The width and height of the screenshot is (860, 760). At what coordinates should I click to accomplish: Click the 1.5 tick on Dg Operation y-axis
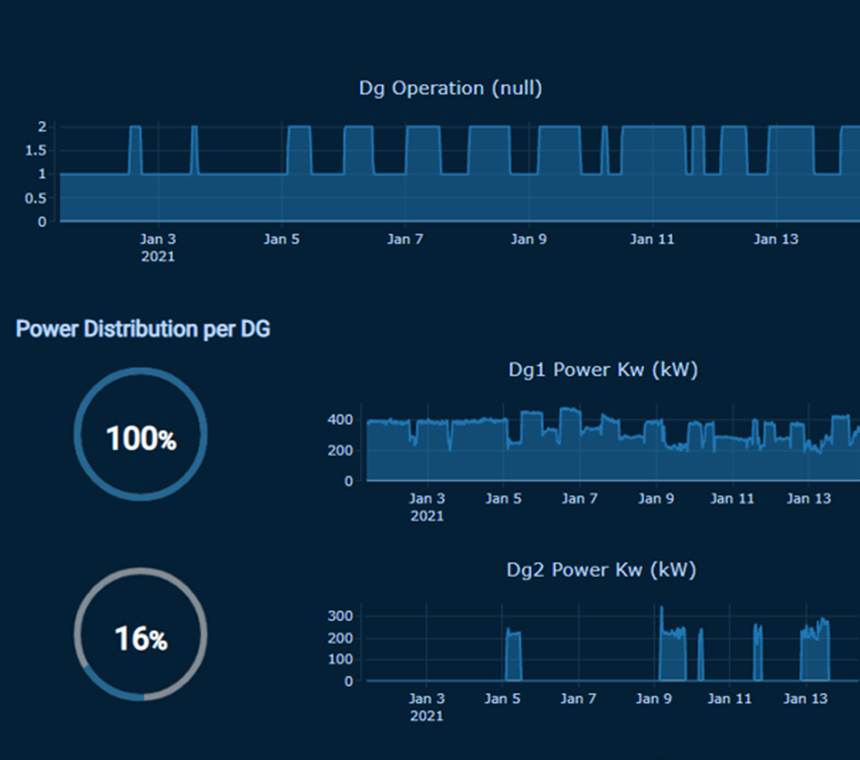35,150
